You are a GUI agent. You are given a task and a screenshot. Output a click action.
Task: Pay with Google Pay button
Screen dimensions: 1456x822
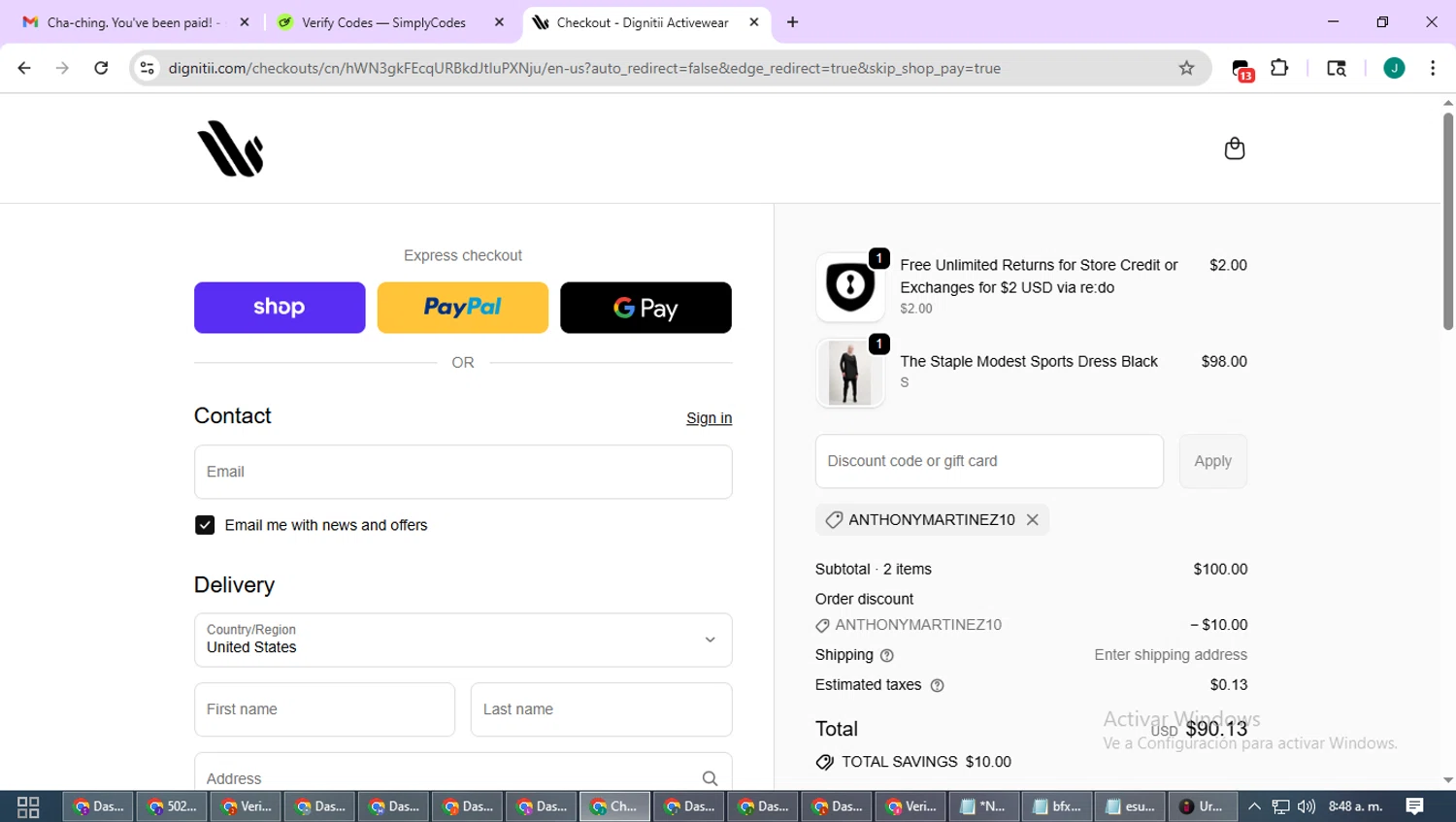click(x=645, y=308)
